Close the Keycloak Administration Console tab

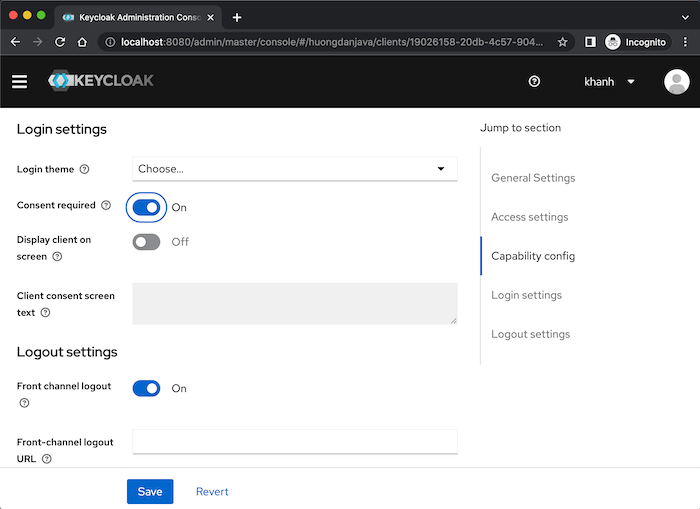coord(211,17)
